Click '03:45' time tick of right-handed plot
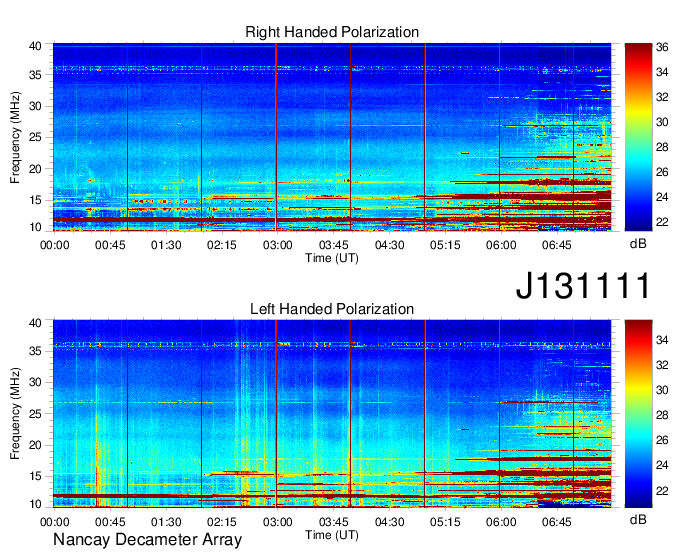 pyautogui.click(x=333, y=245)
